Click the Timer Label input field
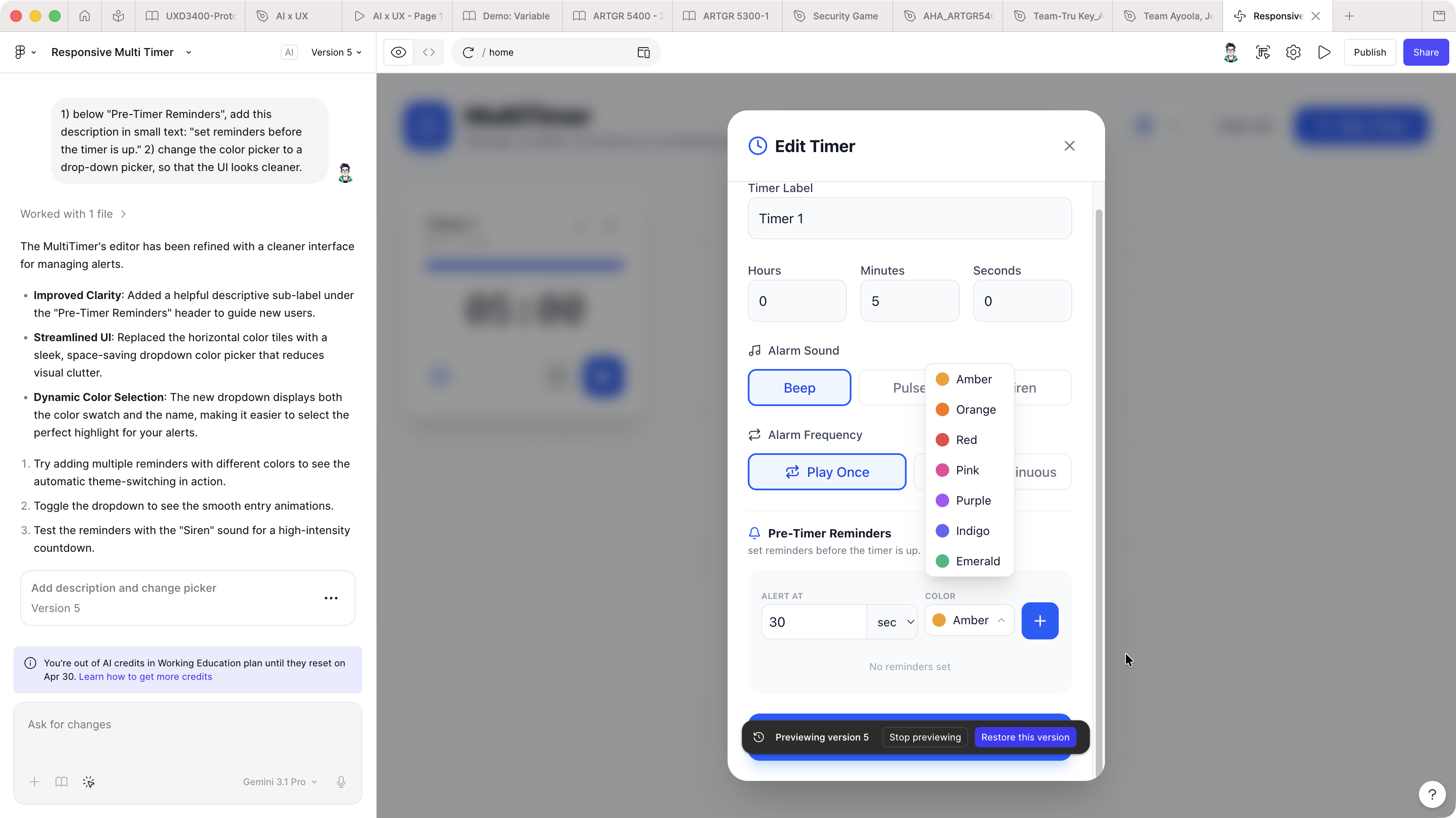 tap(910, 218)
